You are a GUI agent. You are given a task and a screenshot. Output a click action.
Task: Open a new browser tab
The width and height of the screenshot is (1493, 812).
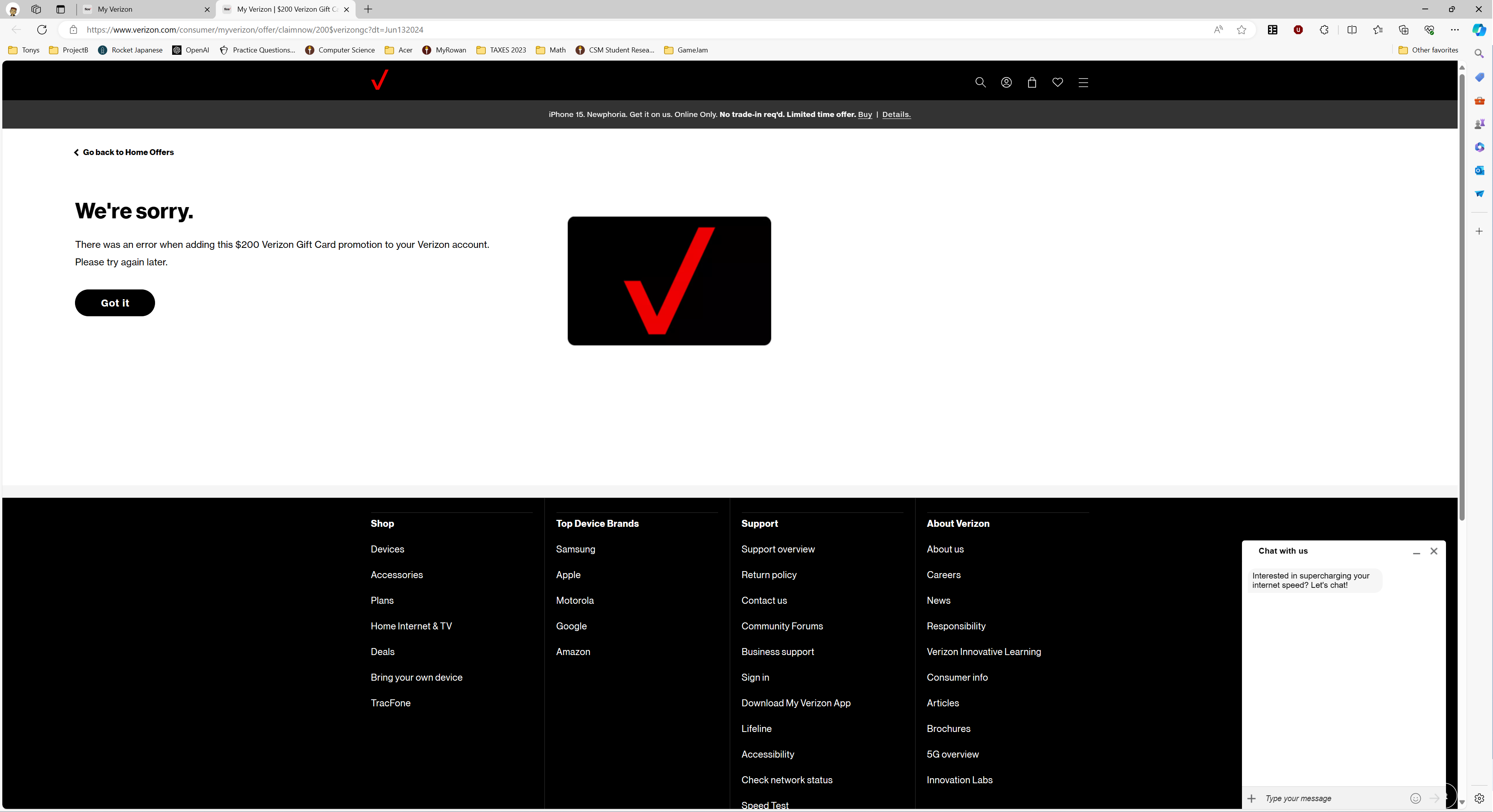(368, 9)
